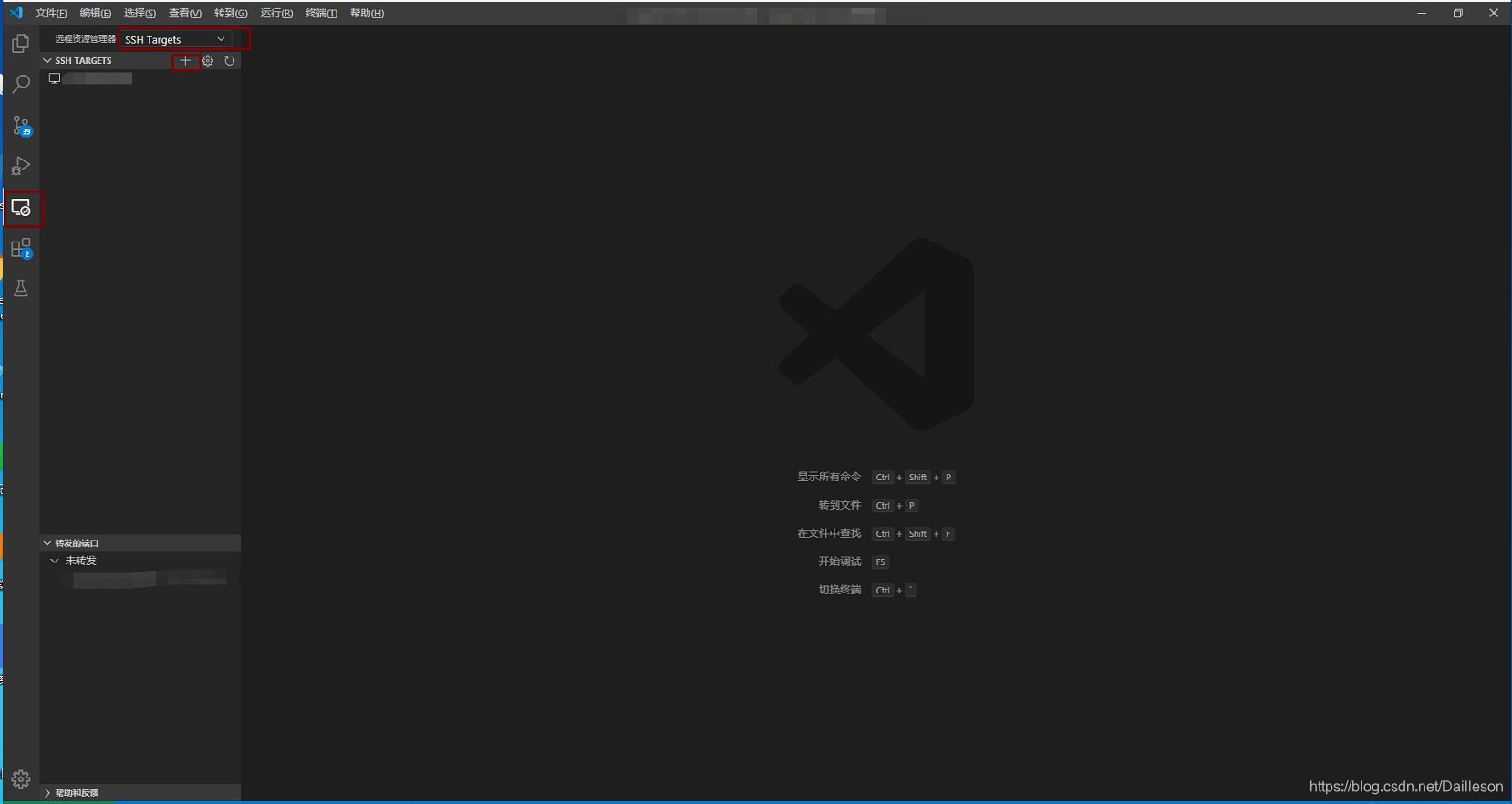1512x804 pixels.
Task: Open the 文件(F) menu
Action: tap(51, 13)
